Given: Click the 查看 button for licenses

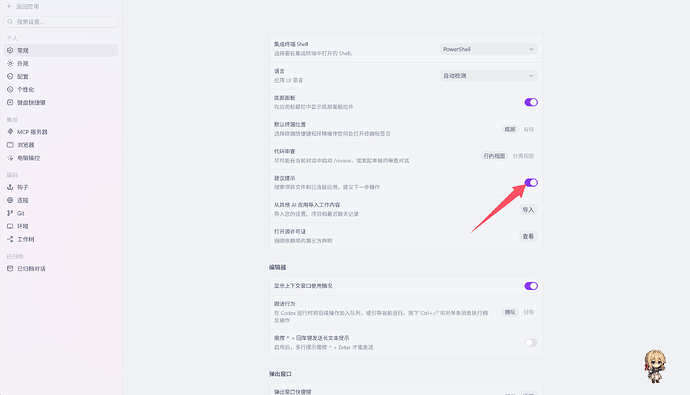Looking at the screenshot, I should coord(528,237).
